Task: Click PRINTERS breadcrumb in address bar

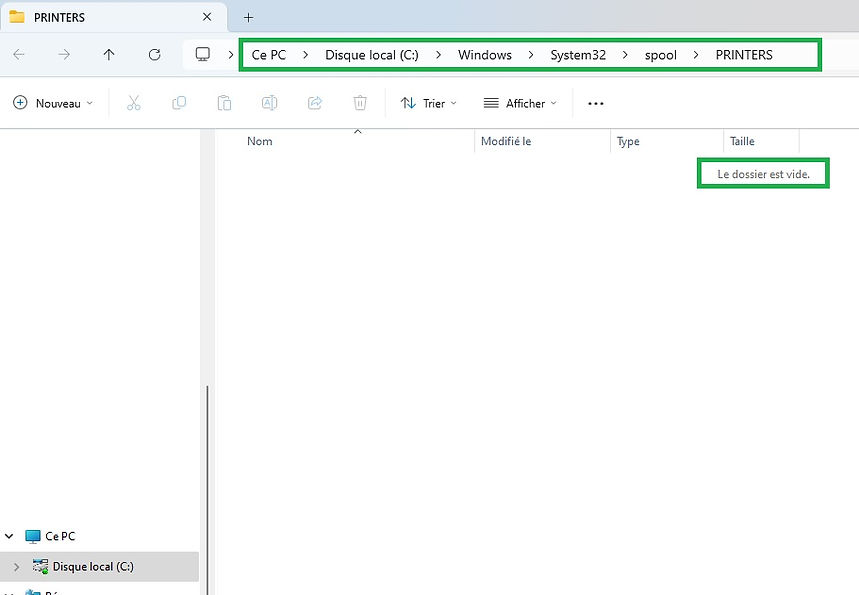Action: point(744,55)
